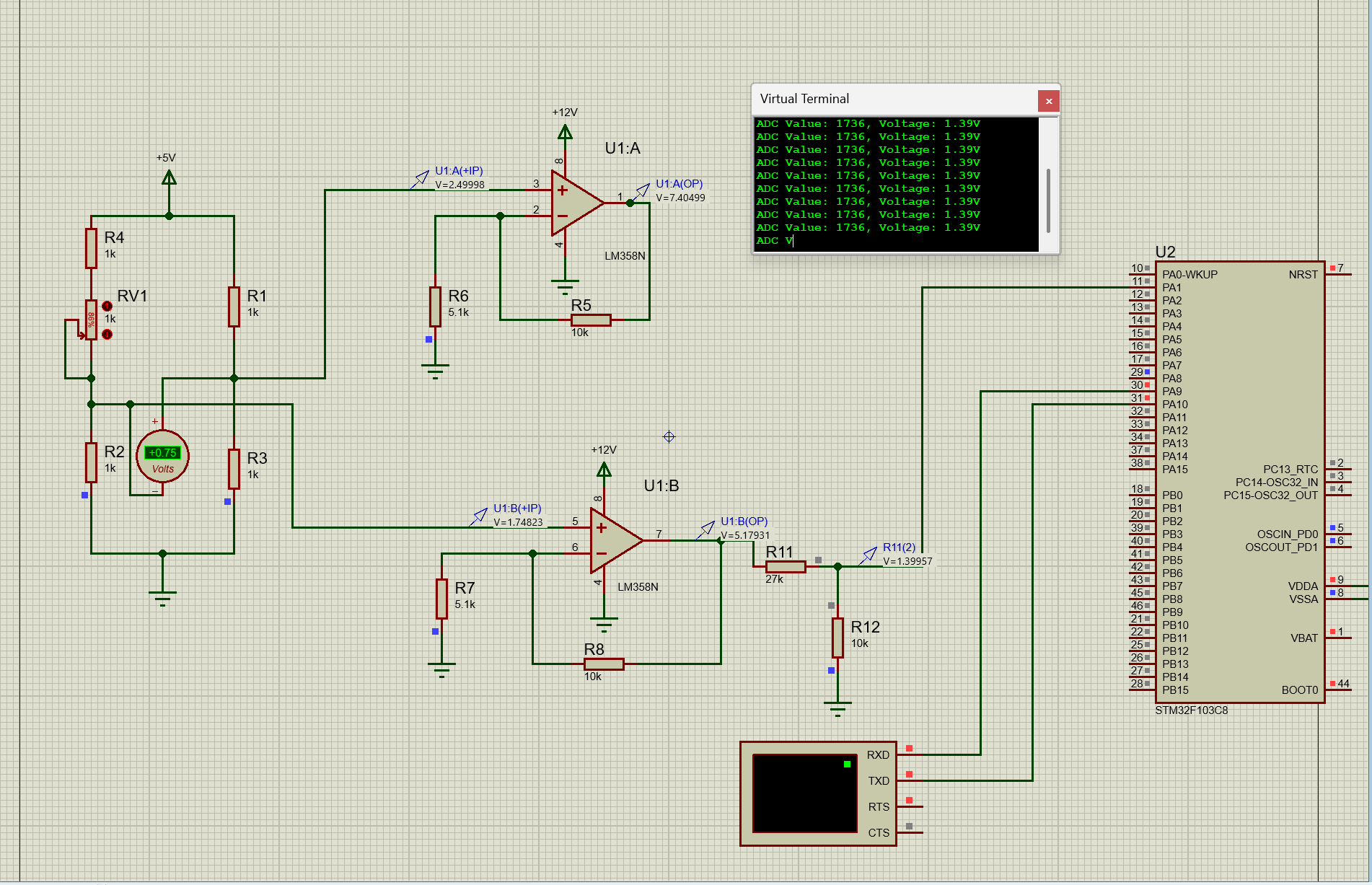Click the LM358N label under U1:B

[x=638, y=587]
